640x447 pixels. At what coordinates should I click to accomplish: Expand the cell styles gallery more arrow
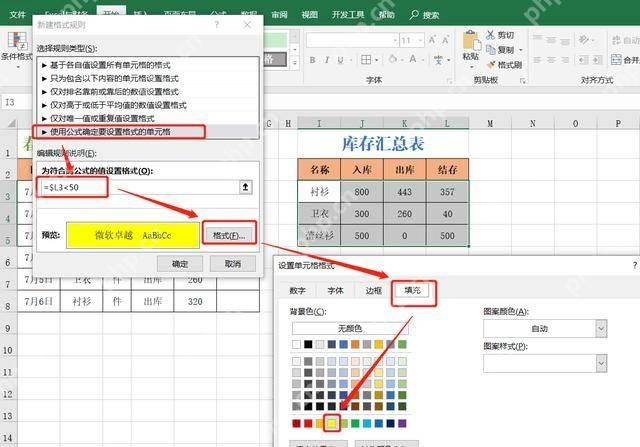point(295,63)
